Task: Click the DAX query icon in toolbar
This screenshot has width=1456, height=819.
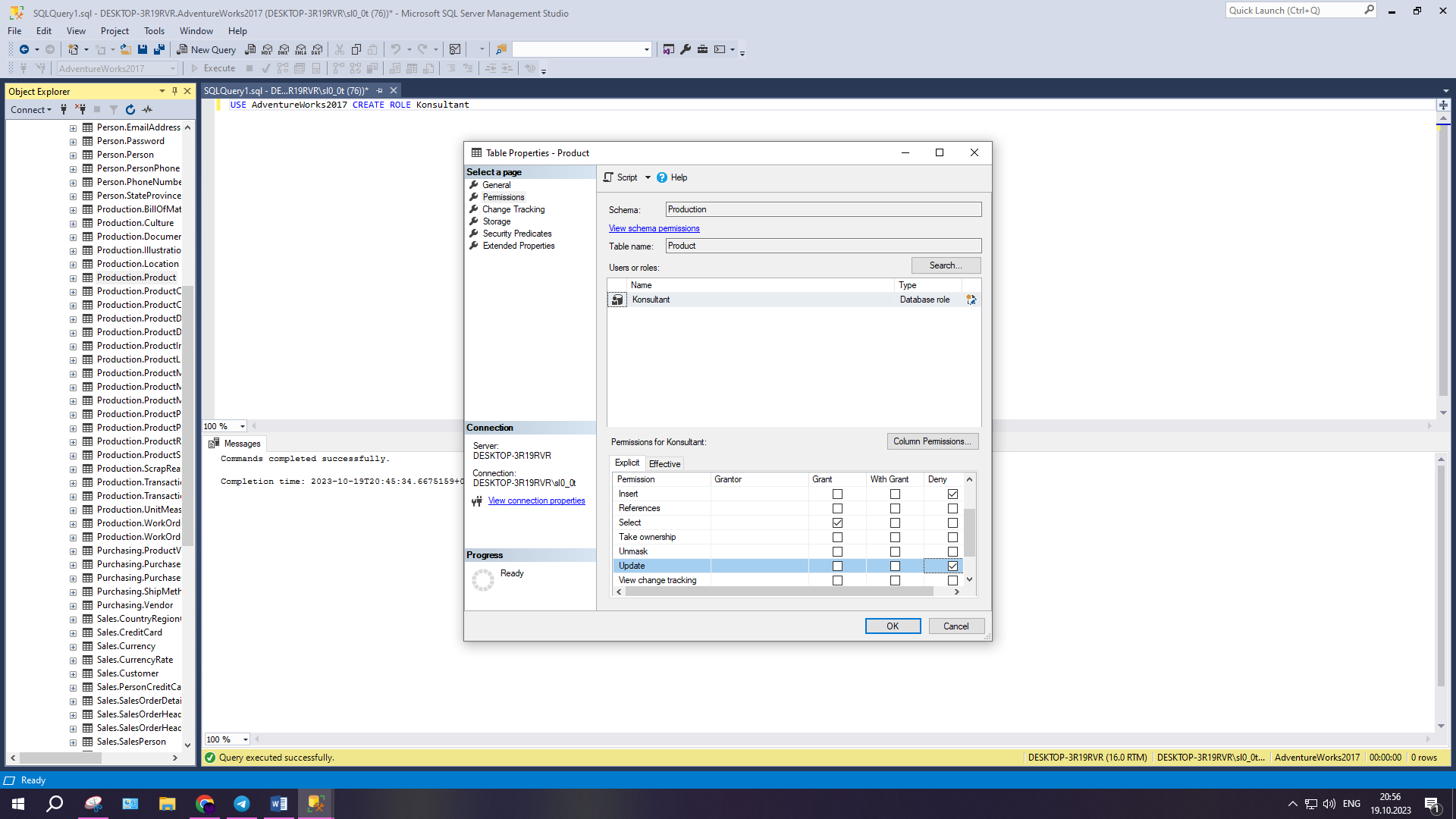Action: tap(318, 49)
